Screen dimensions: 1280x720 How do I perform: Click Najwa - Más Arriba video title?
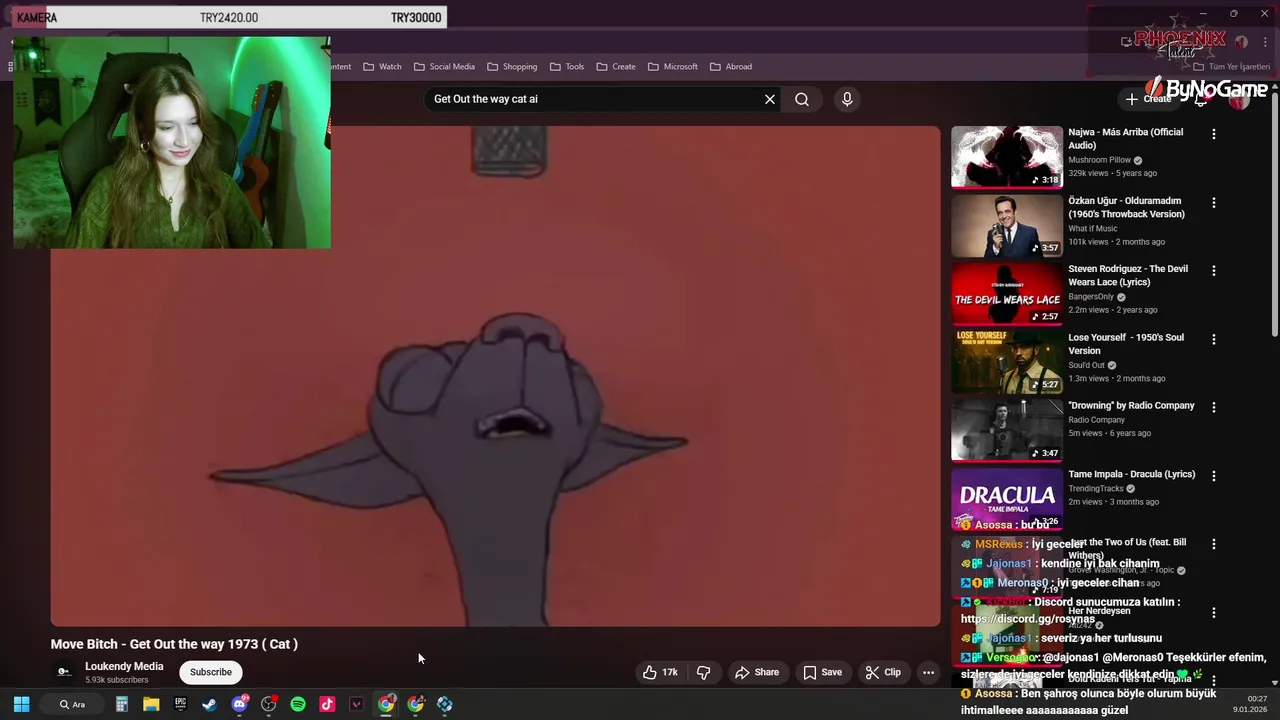point(1125,139)
